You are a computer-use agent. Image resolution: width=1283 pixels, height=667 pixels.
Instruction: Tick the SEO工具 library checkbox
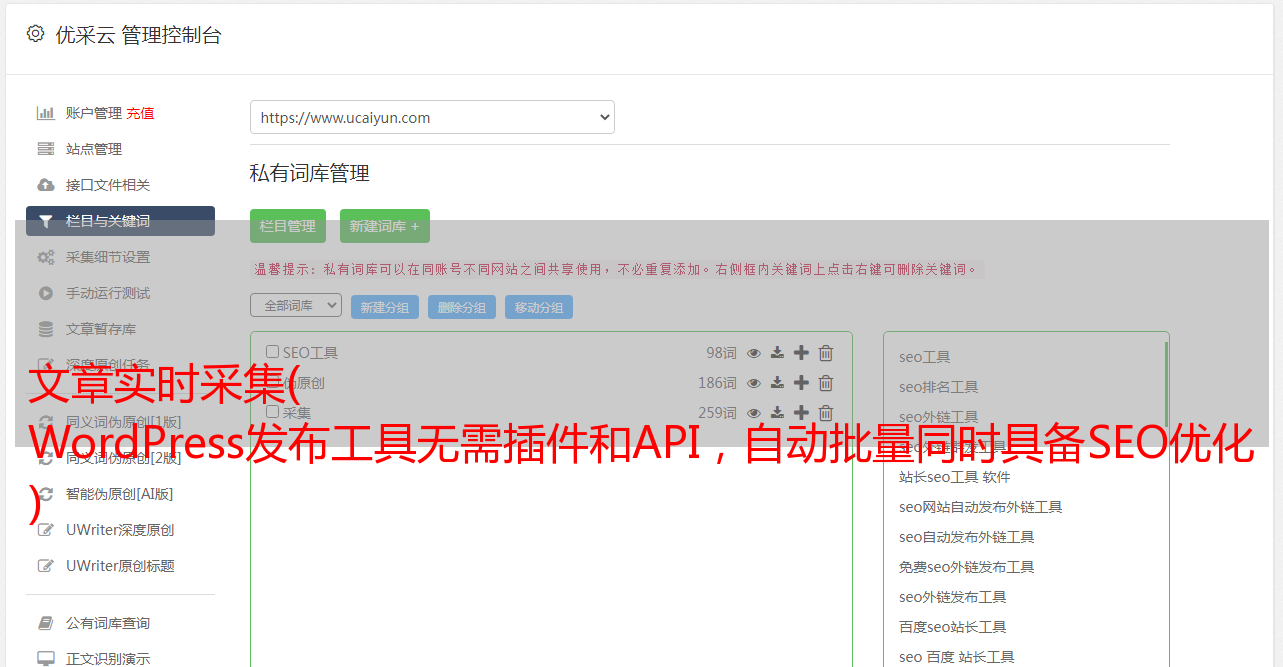pos(272,352)
